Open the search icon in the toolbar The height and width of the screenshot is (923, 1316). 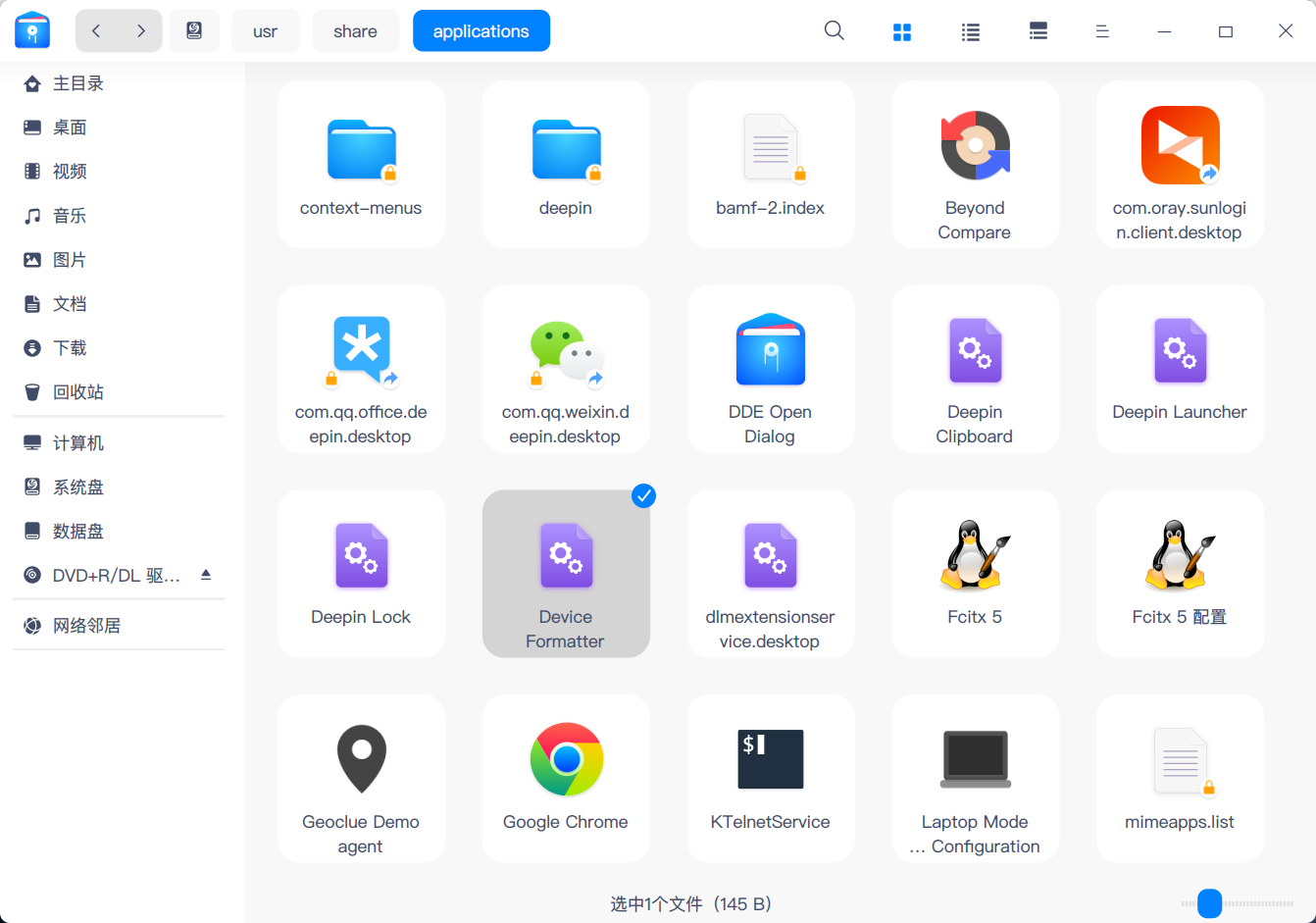coord(834,30)
